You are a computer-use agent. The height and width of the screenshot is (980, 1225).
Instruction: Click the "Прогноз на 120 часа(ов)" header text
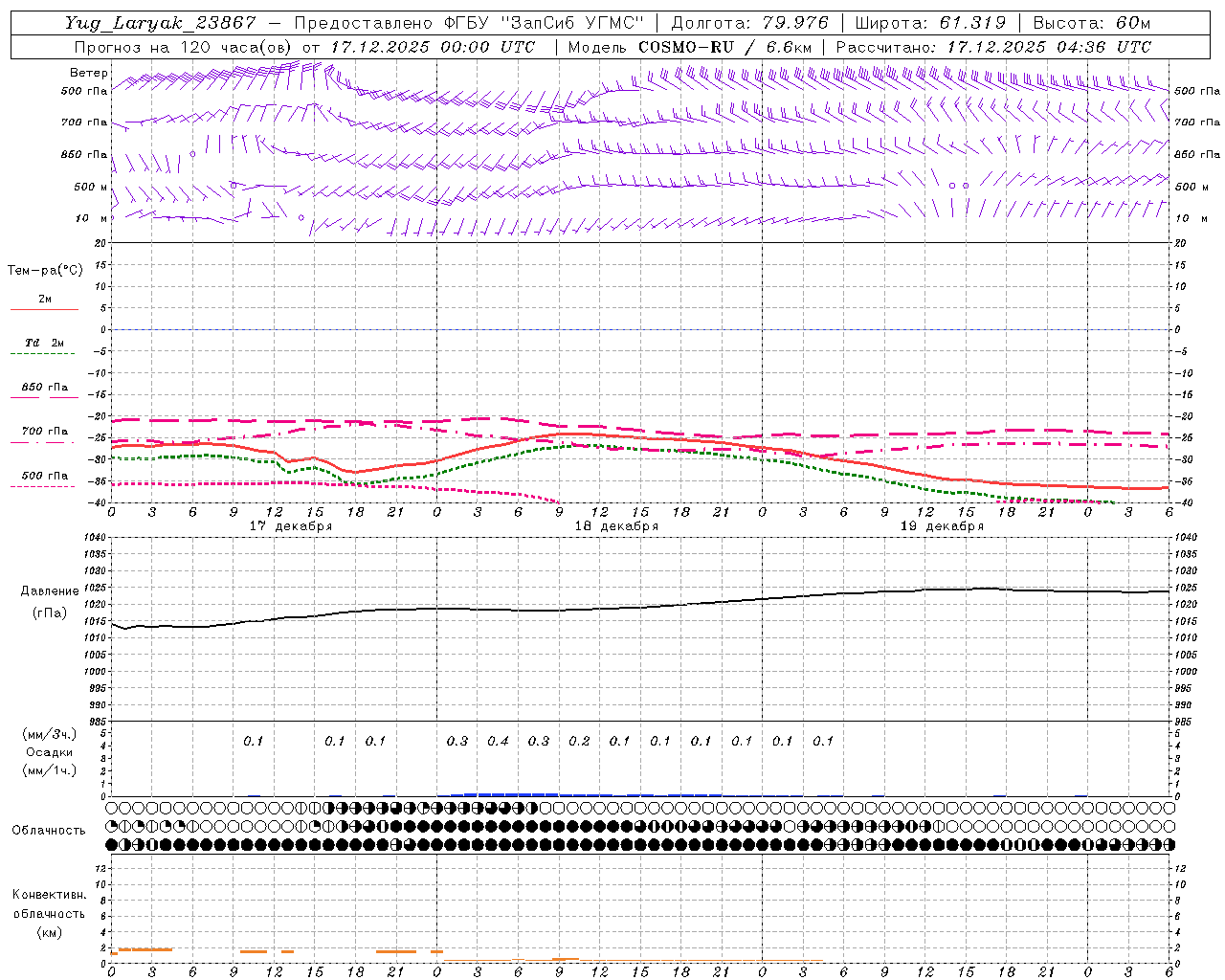pos(184,47)
